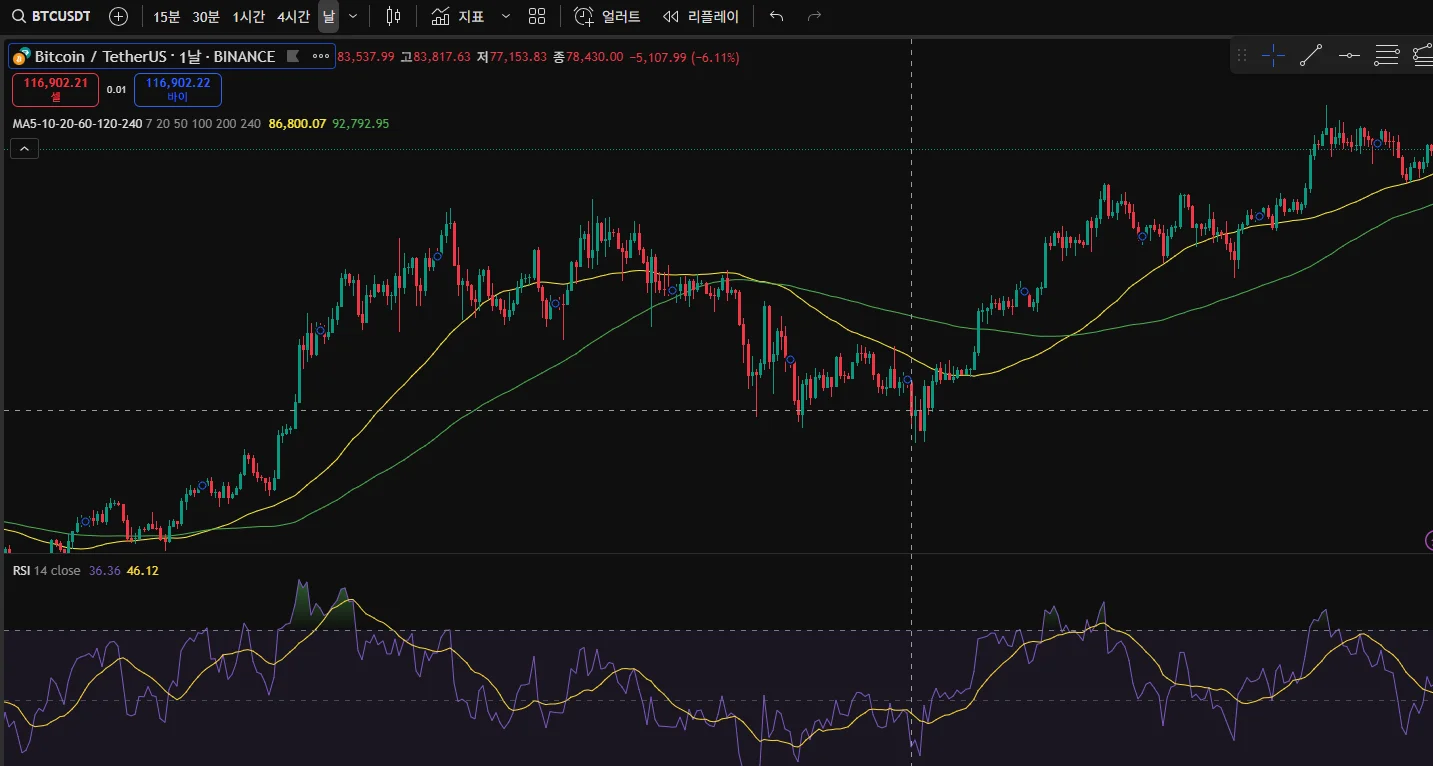Open the chart layout grid selector

coord(537,16)
